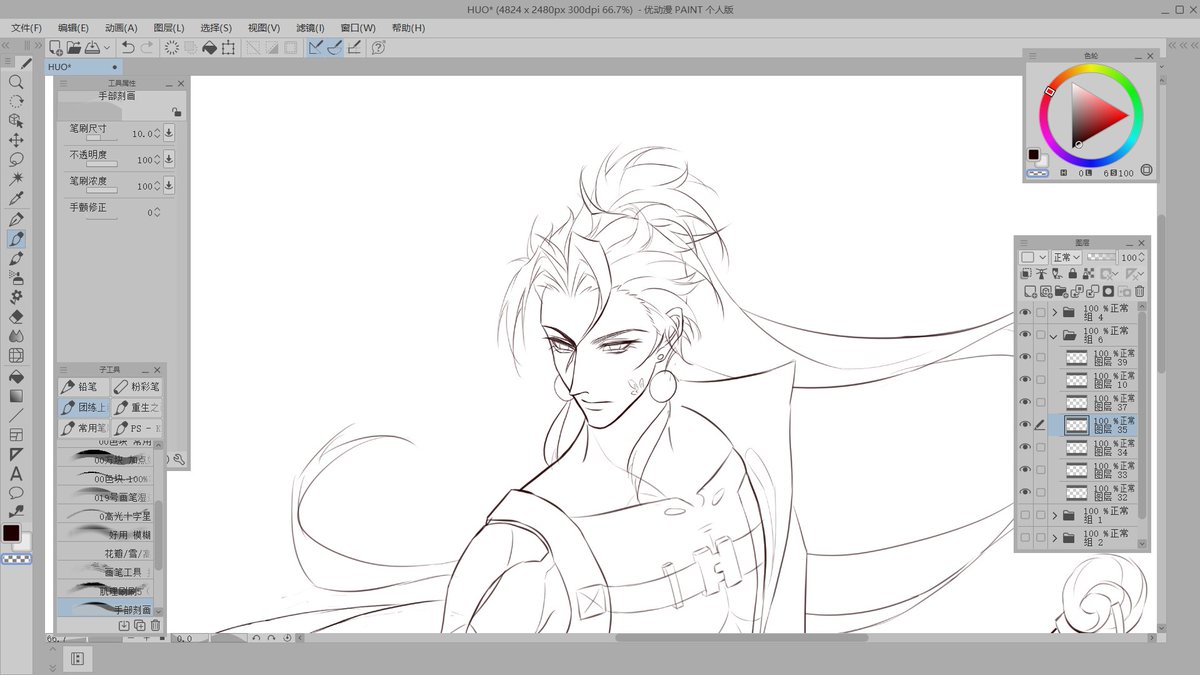Delete the sub tool with the trash icon
The width and height of the screenshot is (1200, 675).
[155, 625]
